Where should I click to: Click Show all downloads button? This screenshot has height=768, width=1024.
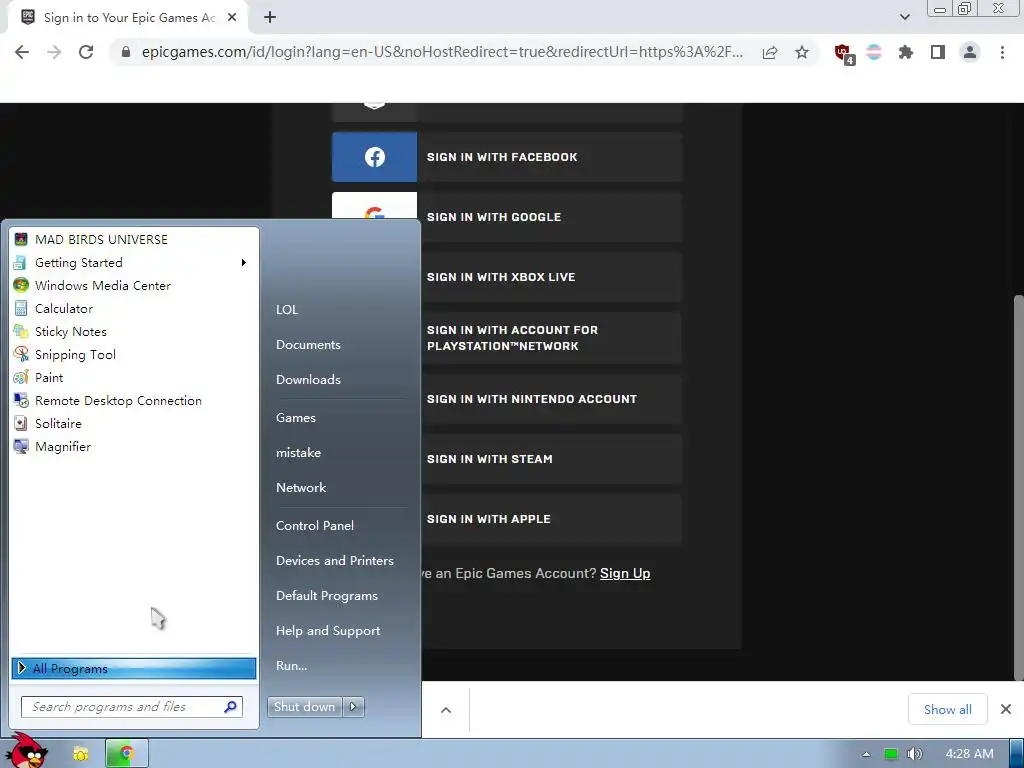[948, 709]
